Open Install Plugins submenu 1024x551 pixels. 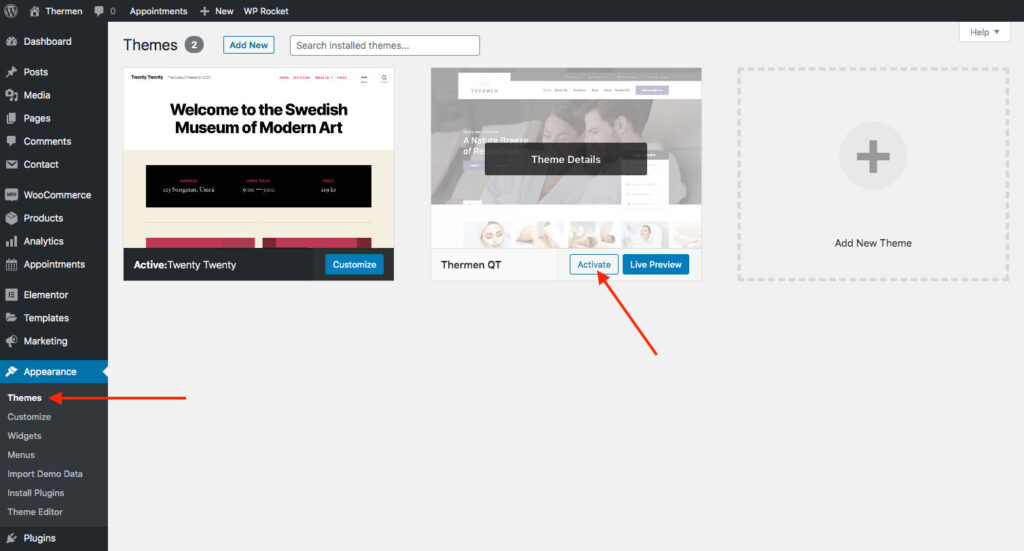point(36,493)
